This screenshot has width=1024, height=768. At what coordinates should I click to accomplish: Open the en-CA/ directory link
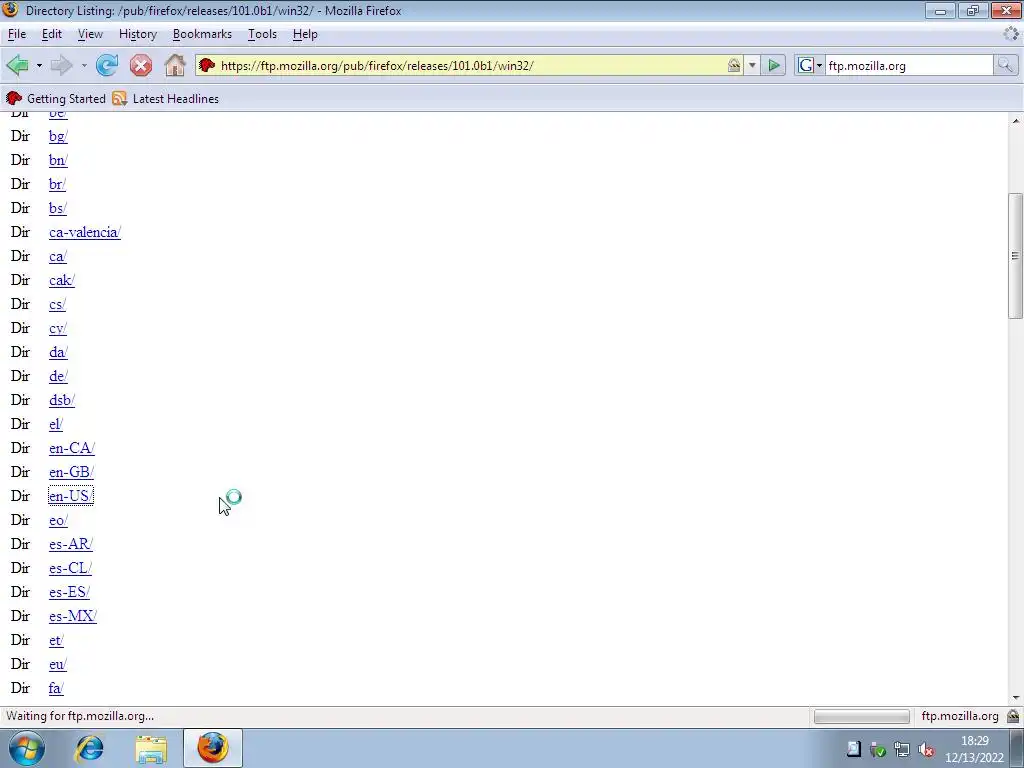(x=72, y=449)
